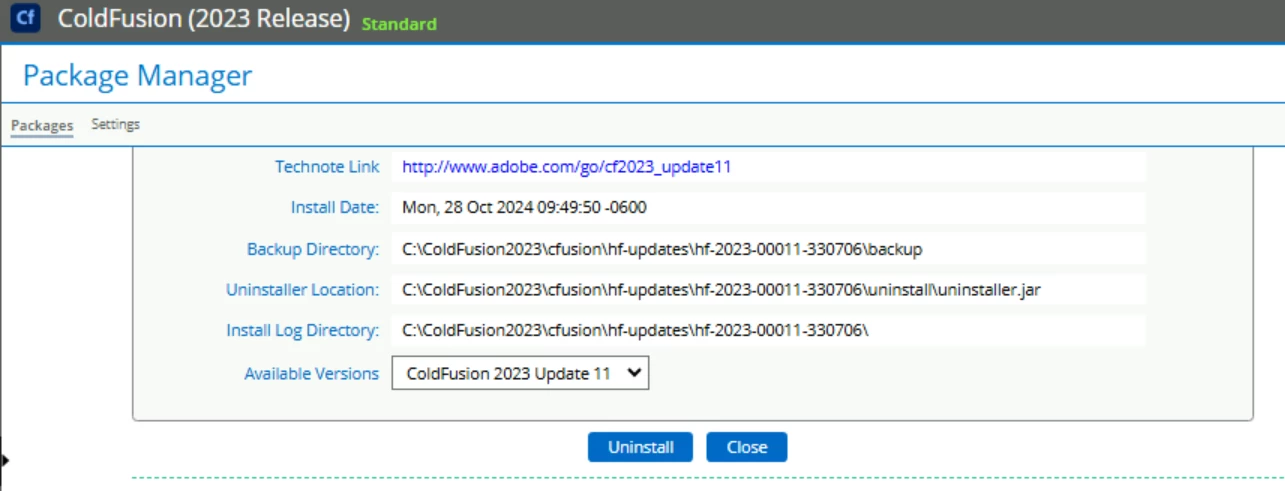Expand the Available Versions dropdown

[x=520, y=374]
